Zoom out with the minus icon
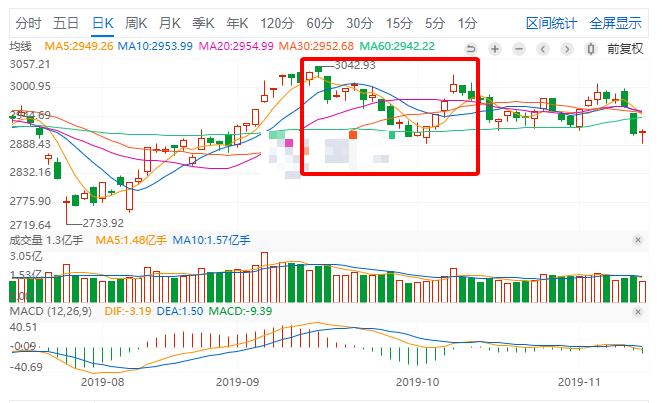Image resolution: width=665 pixels, height=403 pixels. [519, 49]
